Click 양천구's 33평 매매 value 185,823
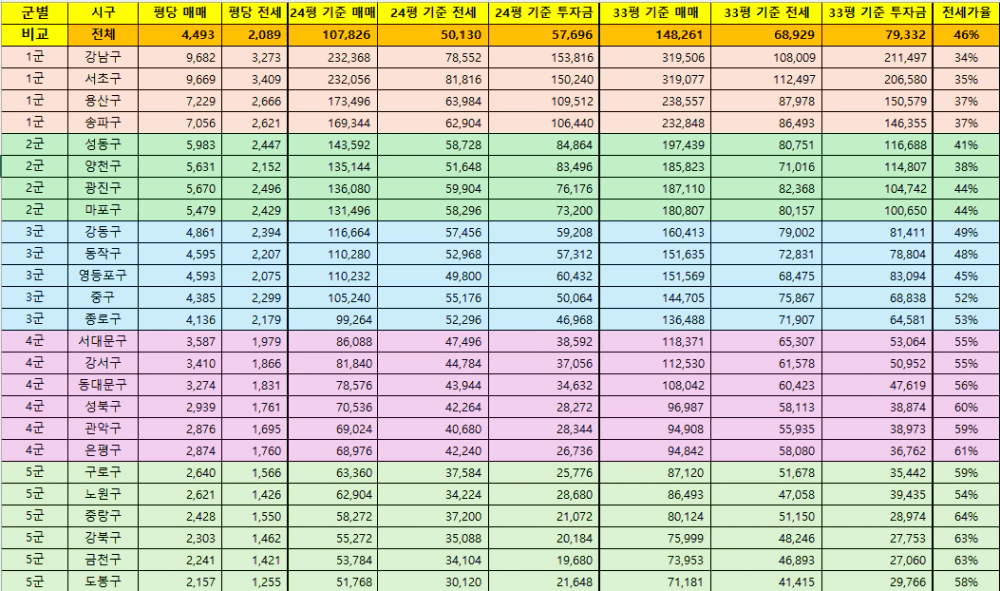The image size is (1000, 591). (655, 166)
